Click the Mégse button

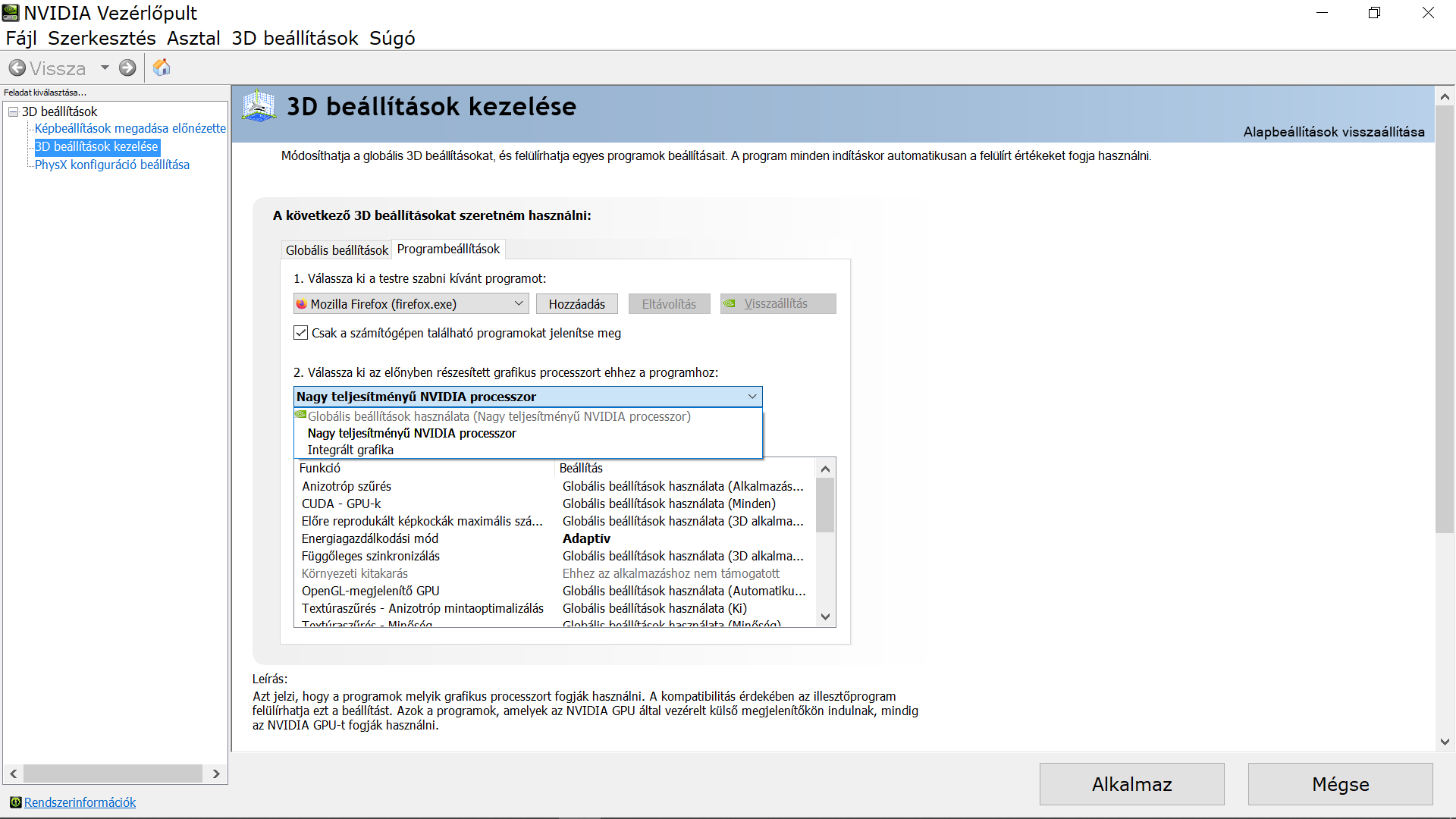(x=1341, y=784)
